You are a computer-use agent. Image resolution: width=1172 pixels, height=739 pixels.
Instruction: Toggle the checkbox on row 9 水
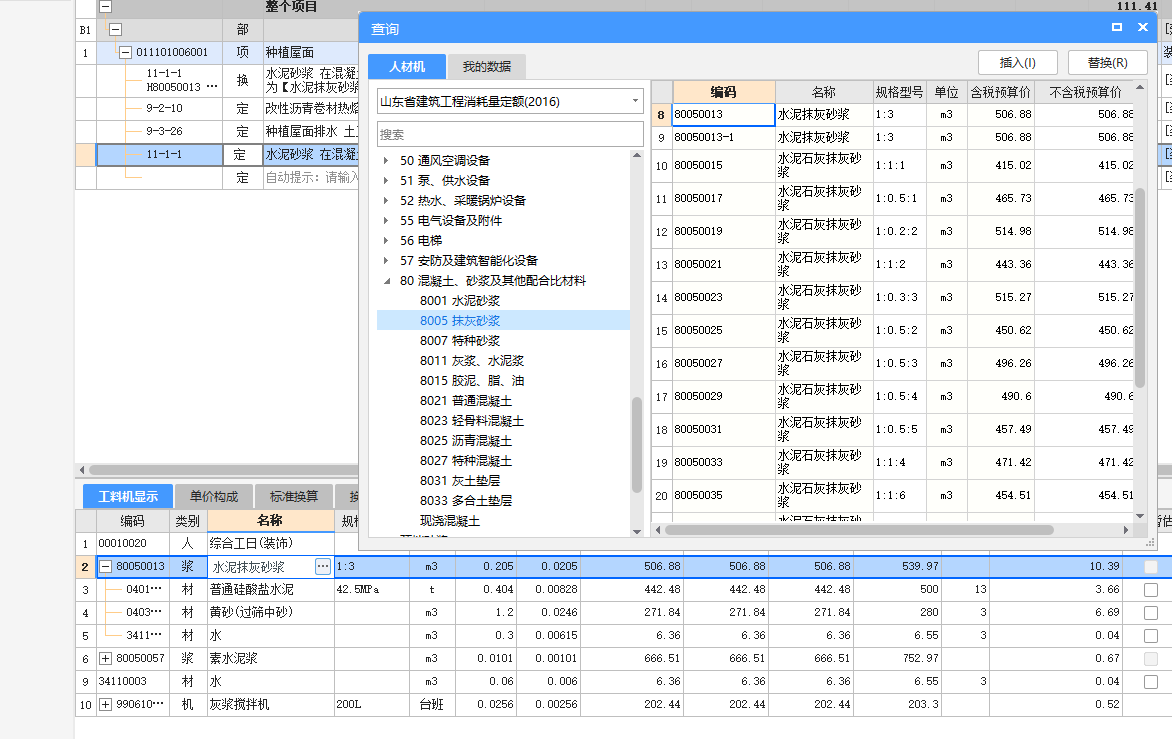(1151, 682)
